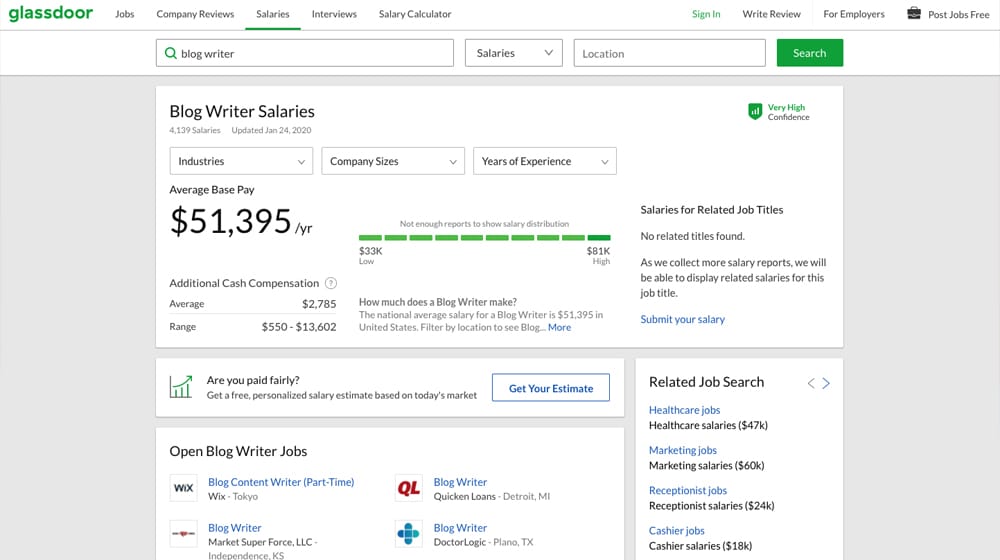Click the bar chart icon beside 'Are you paid fairly?'
The width and height of the screenshot is (1000, 560).
tap(180, 387)
